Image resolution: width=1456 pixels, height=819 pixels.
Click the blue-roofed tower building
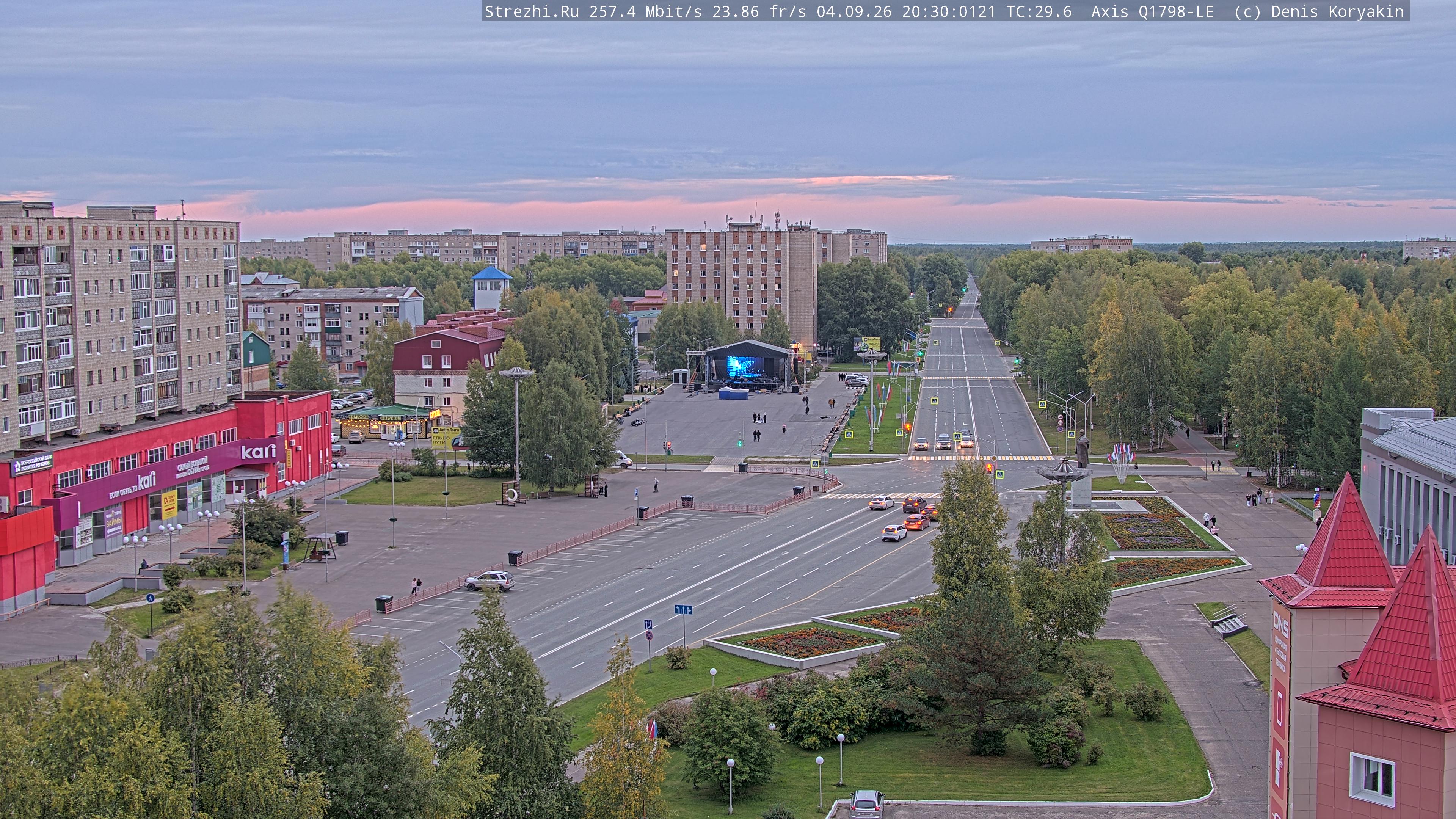click(x=491, y=288)
